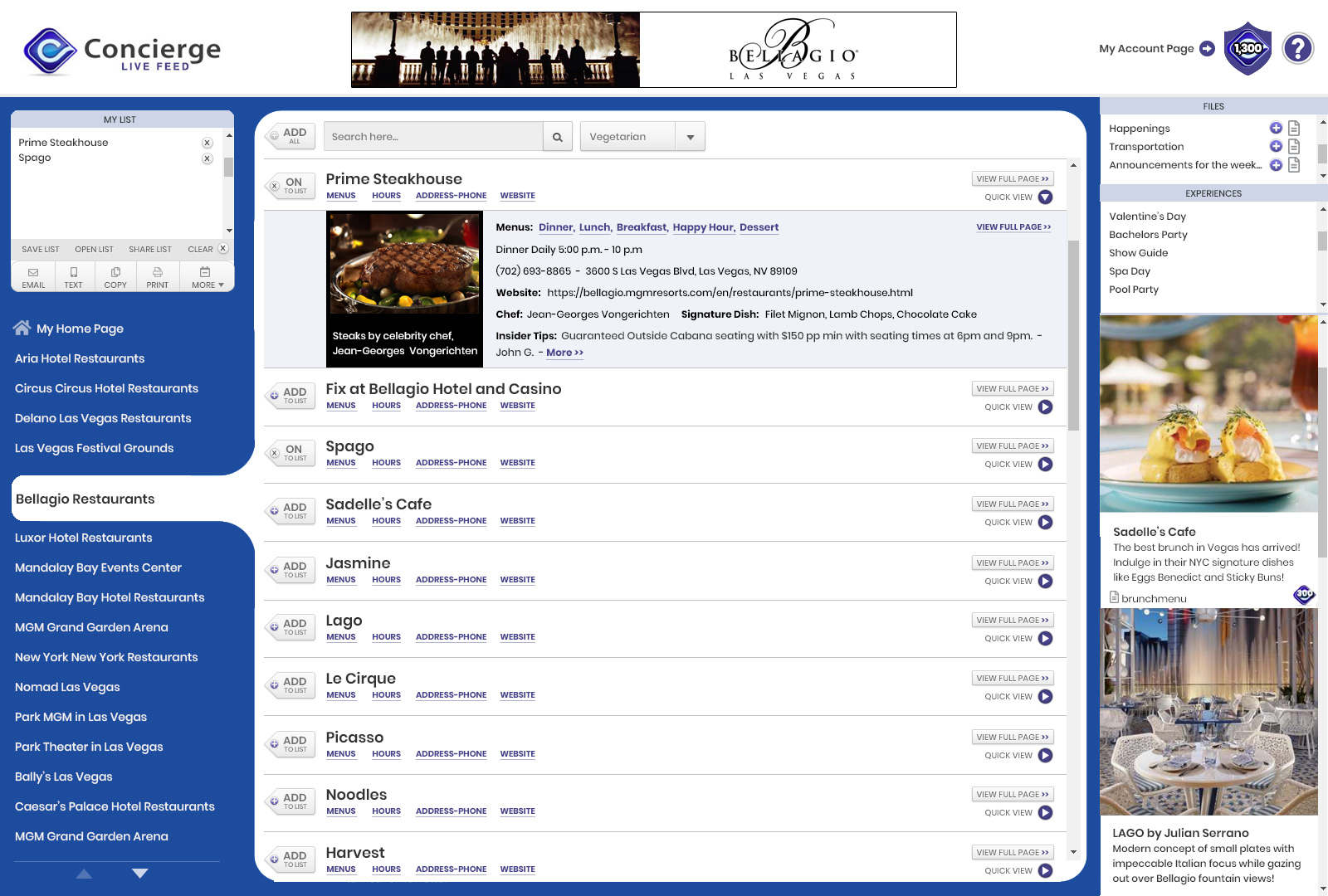Select Aria Hotel Restaurants in sidebar
The height and width of the screenshot is (896, 1328).
[80, 358]
